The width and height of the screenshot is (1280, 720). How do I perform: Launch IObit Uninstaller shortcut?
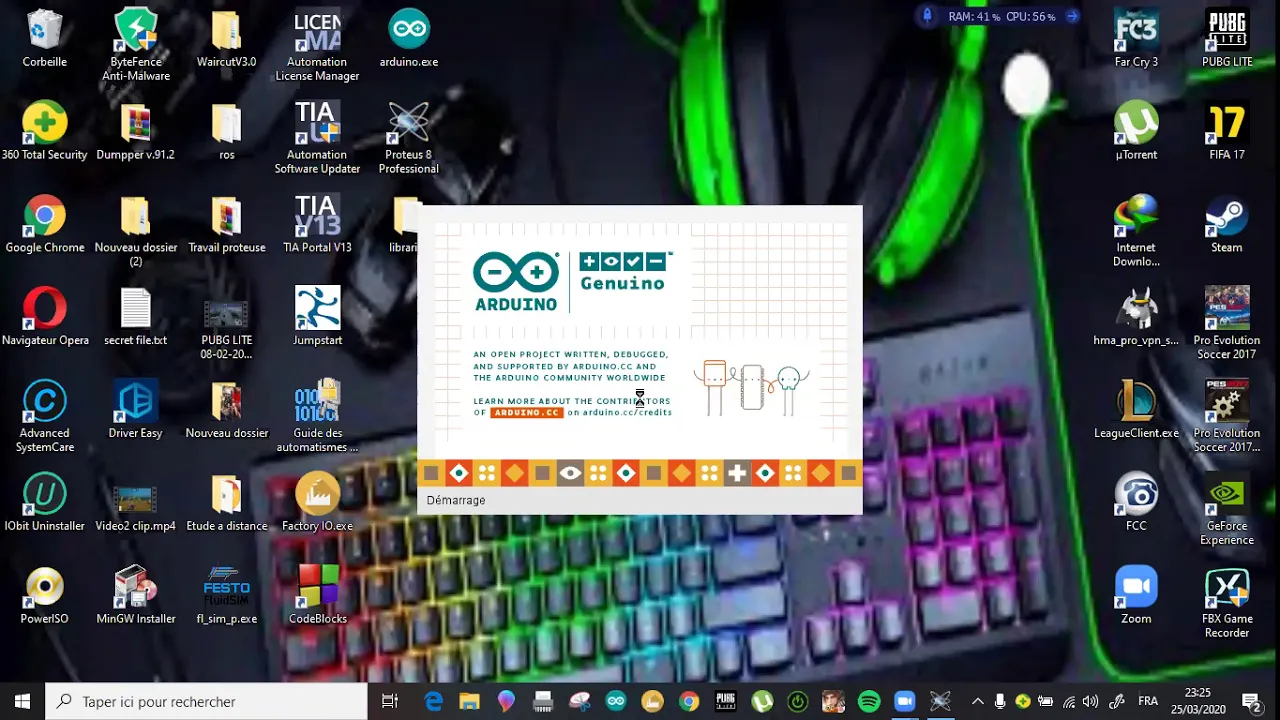(x=45, y=503)
